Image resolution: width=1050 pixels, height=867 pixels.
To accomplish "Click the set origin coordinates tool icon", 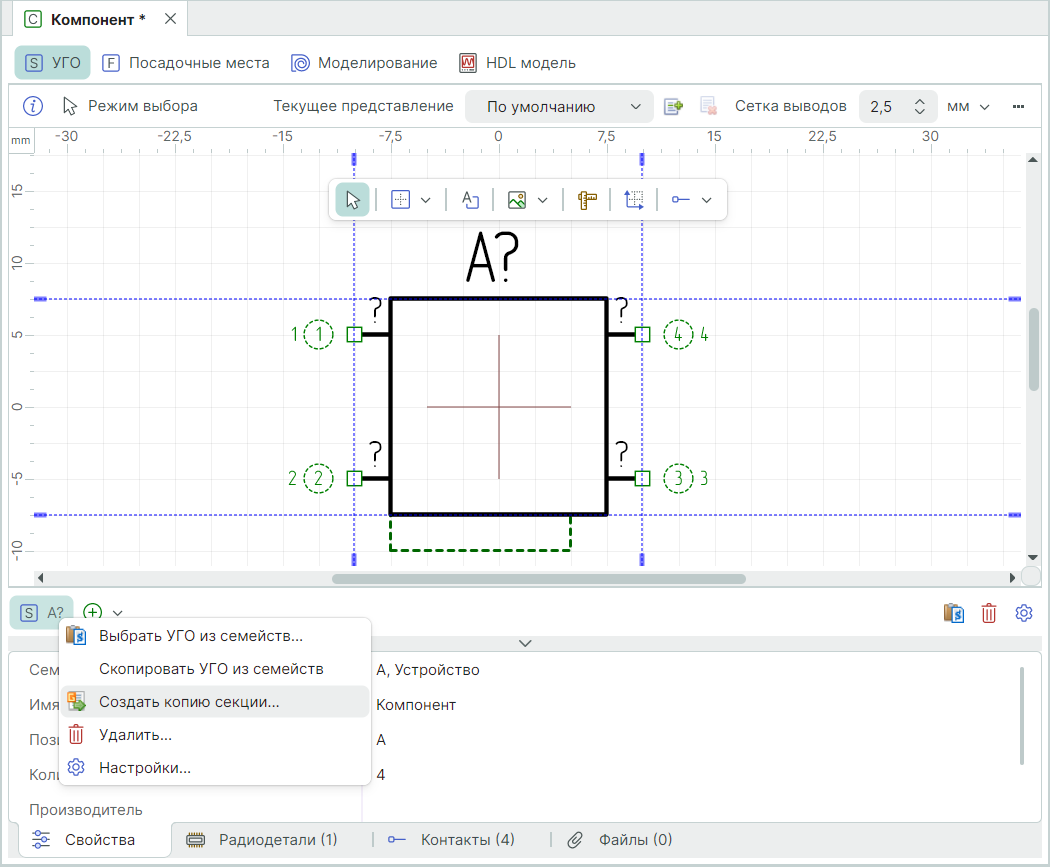I will 634,200.
